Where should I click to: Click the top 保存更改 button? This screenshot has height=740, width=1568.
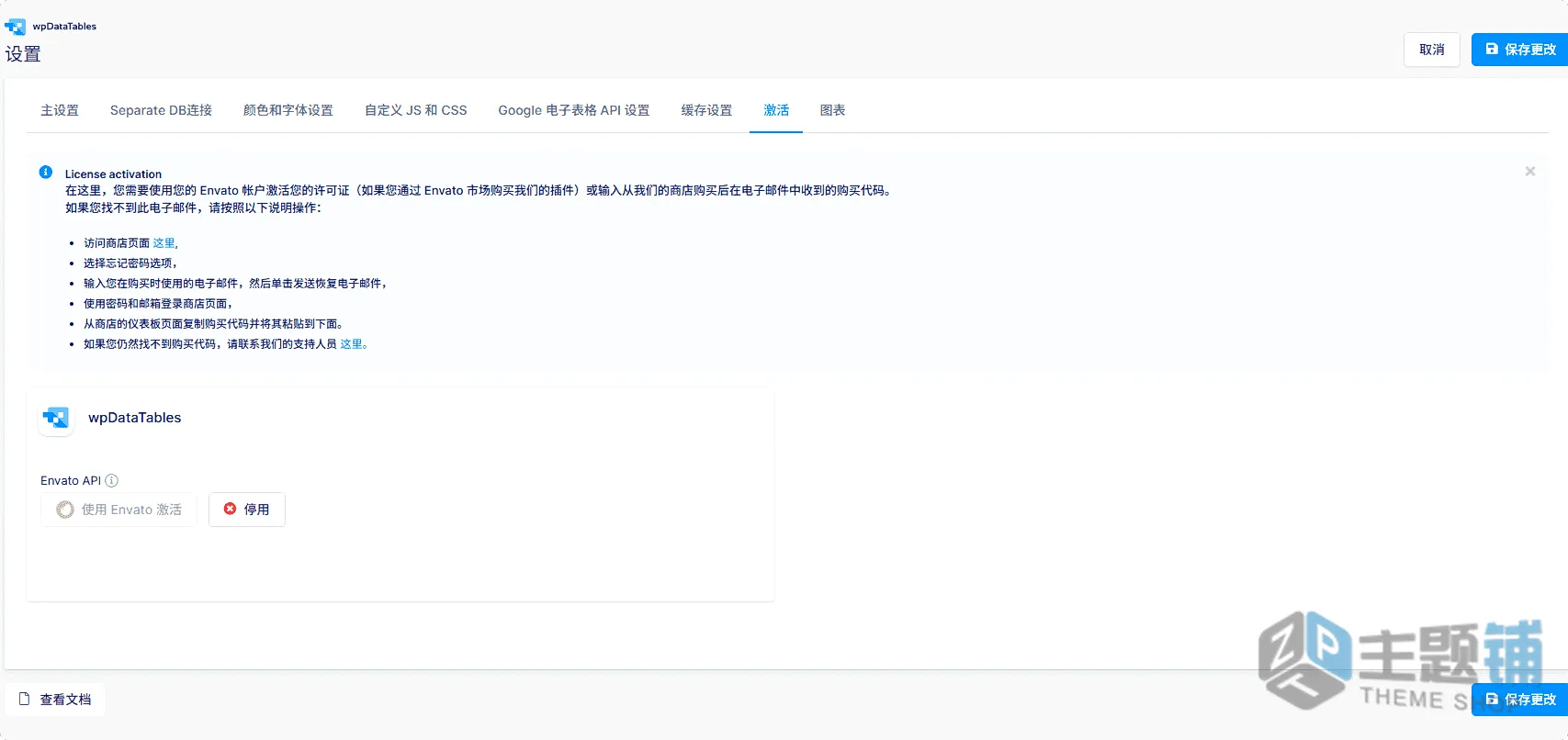click(1520, 50)
